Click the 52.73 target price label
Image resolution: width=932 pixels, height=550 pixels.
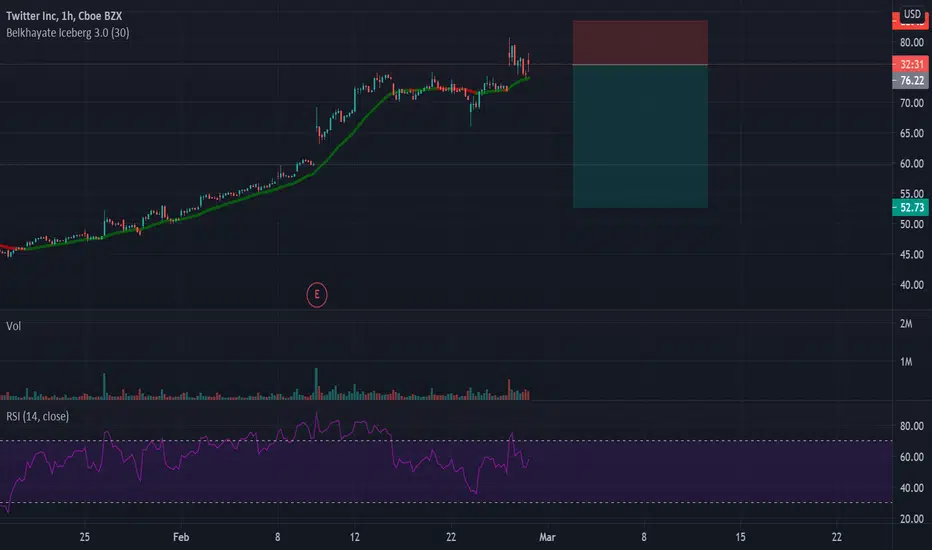(x=911, y=208)
